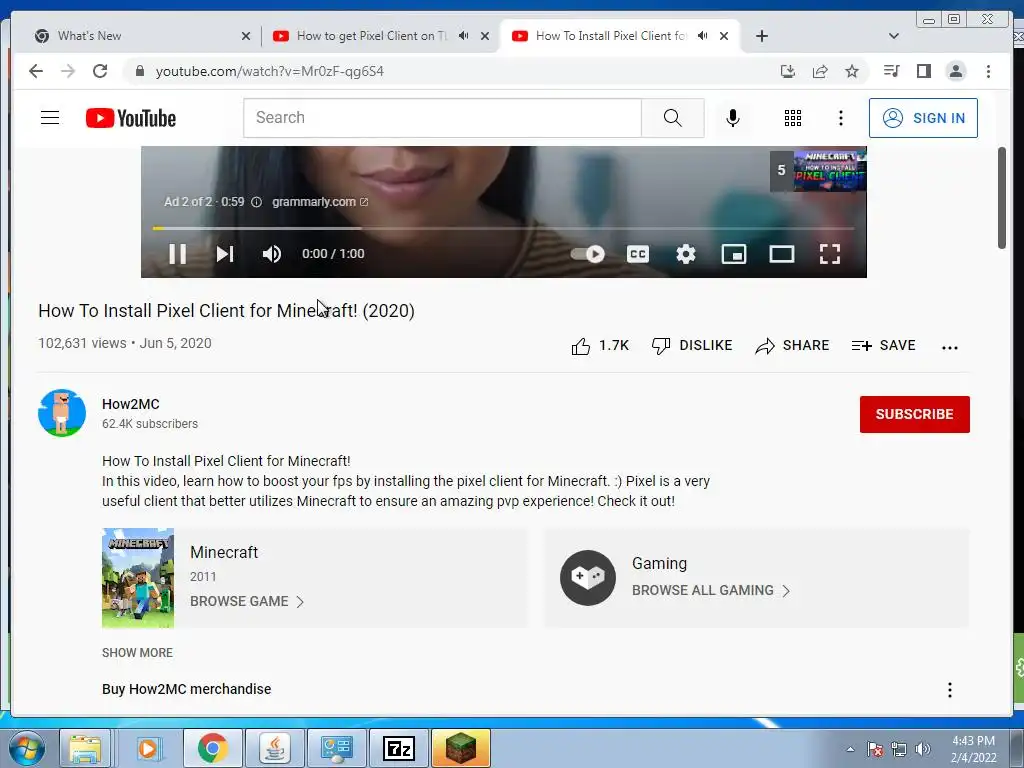Open the SHARE dialog
This screenshot has width=1024, height=768.
(x=792, y=345)
